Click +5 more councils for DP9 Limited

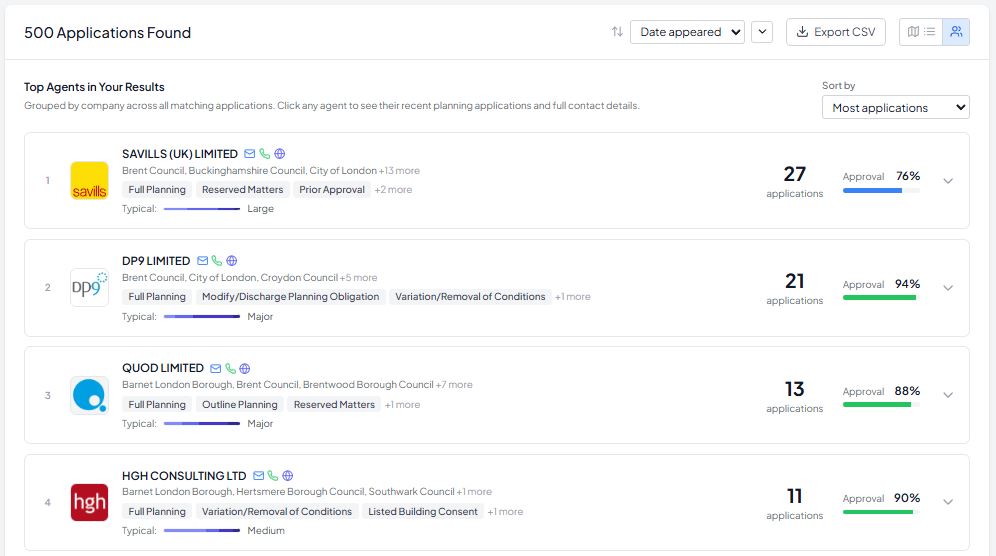point(358,278)
